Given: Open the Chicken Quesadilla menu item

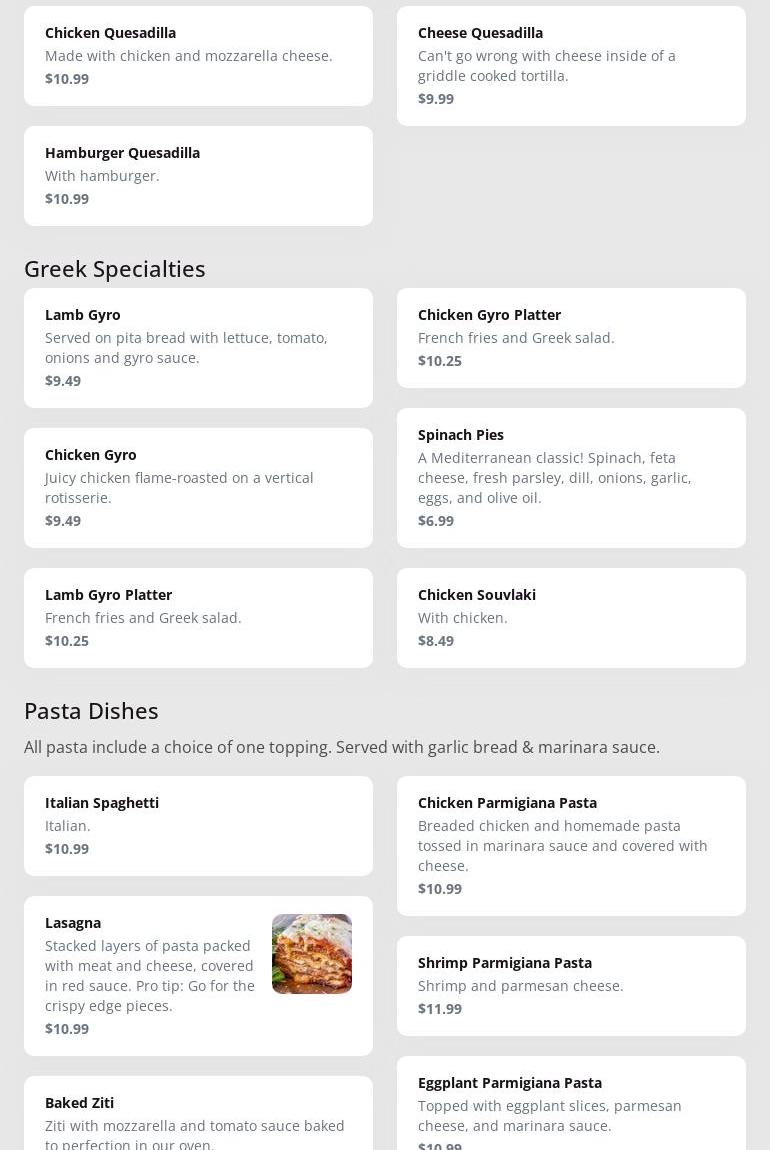Looking at the screenshot, I should [198, 56].
